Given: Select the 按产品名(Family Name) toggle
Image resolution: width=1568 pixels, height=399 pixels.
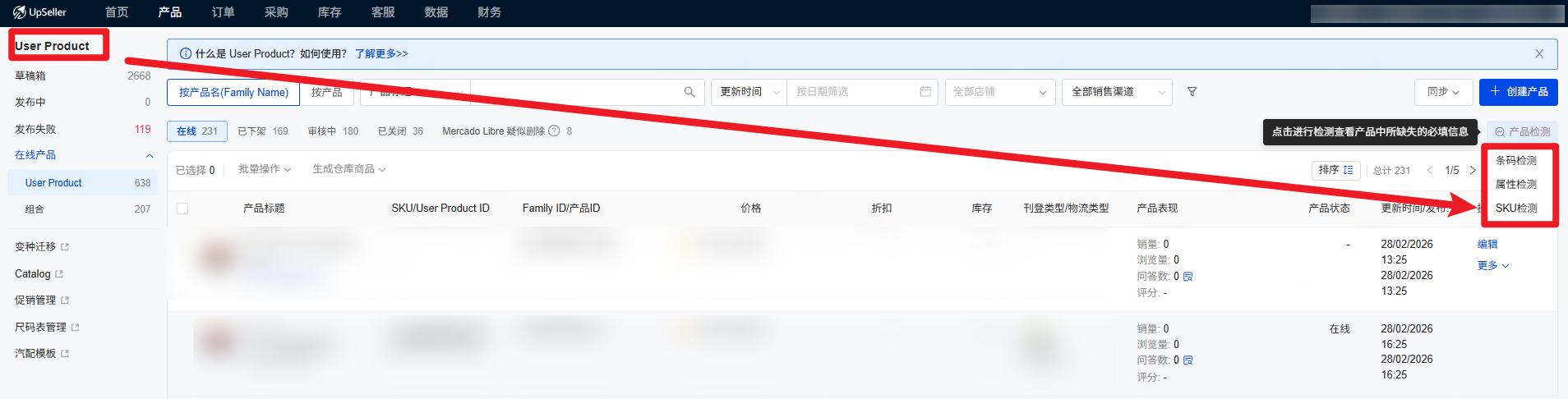Looking at the screenshot, I should coord(233,93).
